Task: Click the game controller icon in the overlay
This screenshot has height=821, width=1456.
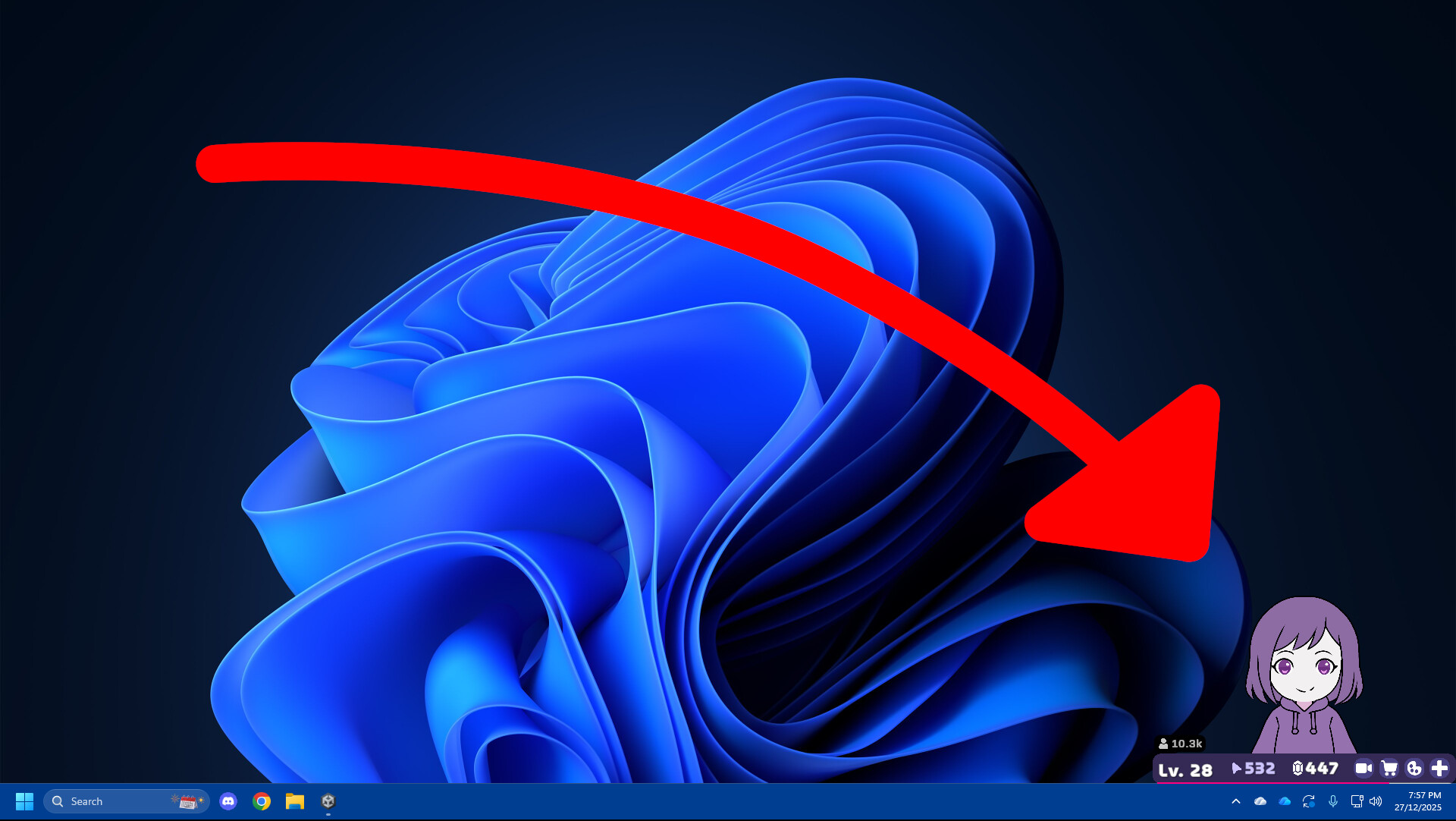Action: point(1415,769)
